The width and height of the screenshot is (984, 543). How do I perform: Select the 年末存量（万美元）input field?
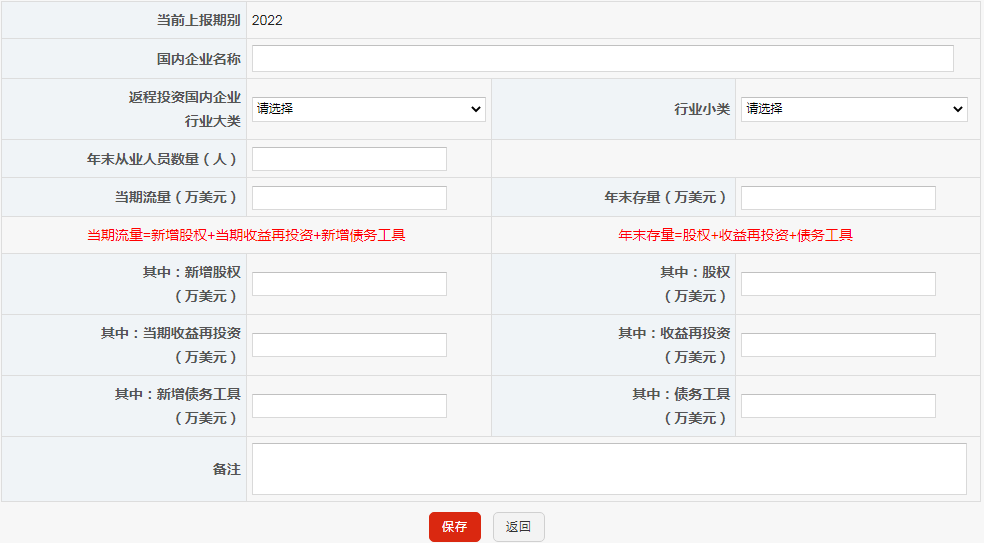(837, 198)
